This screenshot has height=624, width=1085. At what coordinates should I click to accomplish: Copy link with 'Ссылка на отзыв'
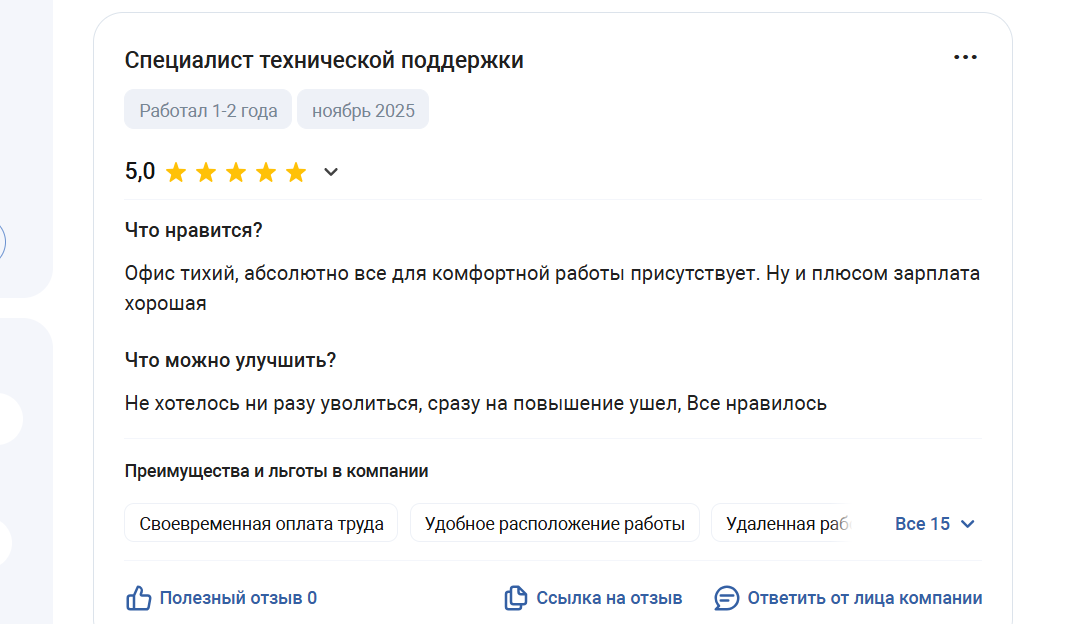click(609, 598)
